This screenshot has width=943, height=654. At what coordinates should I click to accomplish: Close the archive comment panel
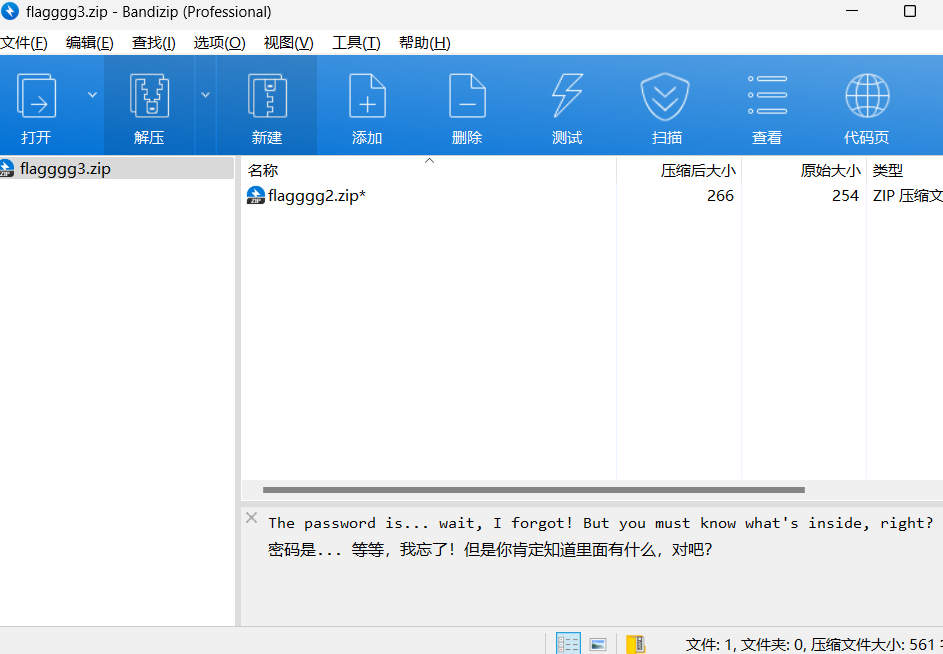252,518
